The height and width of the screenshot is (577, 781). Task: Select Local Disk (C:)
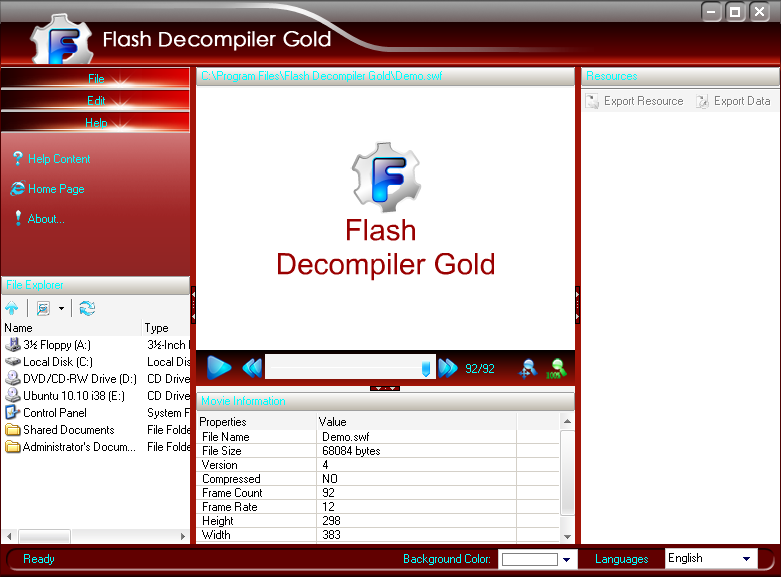point(57,362)
